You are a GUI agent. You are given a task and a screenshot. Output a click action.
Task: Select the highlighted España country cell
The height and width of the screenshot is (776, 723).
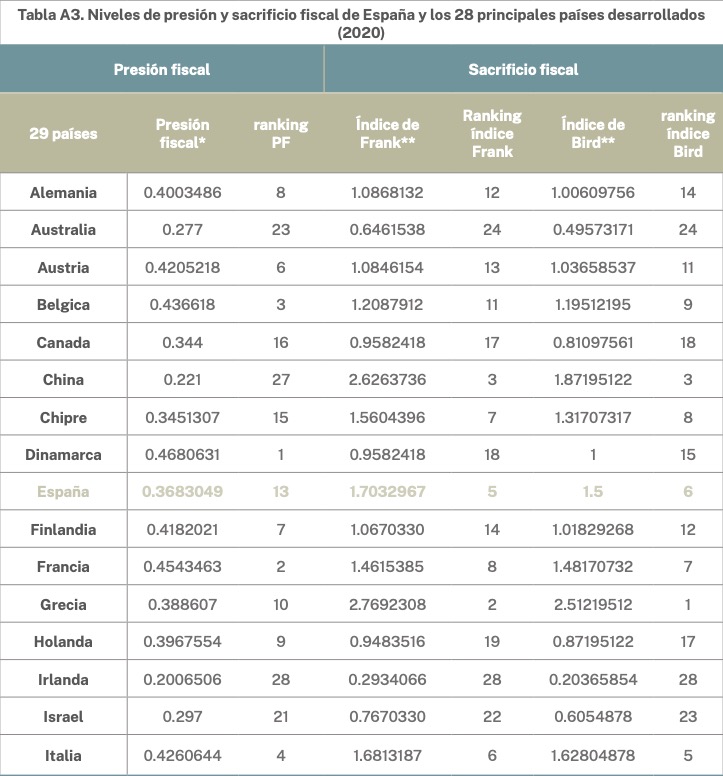tap(63, 491)
